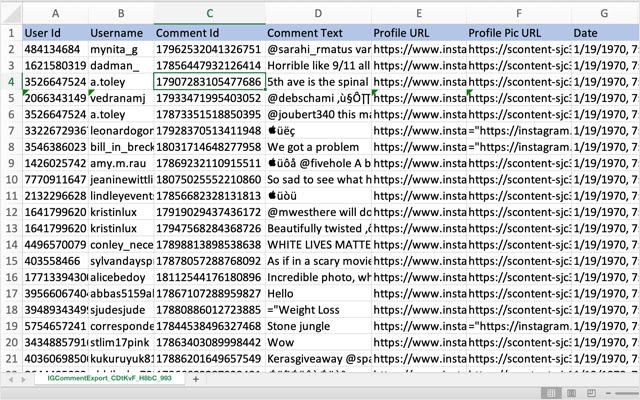Select row 1 header
Viewport: 640px width, 400px height.
(x=11, y=33)
